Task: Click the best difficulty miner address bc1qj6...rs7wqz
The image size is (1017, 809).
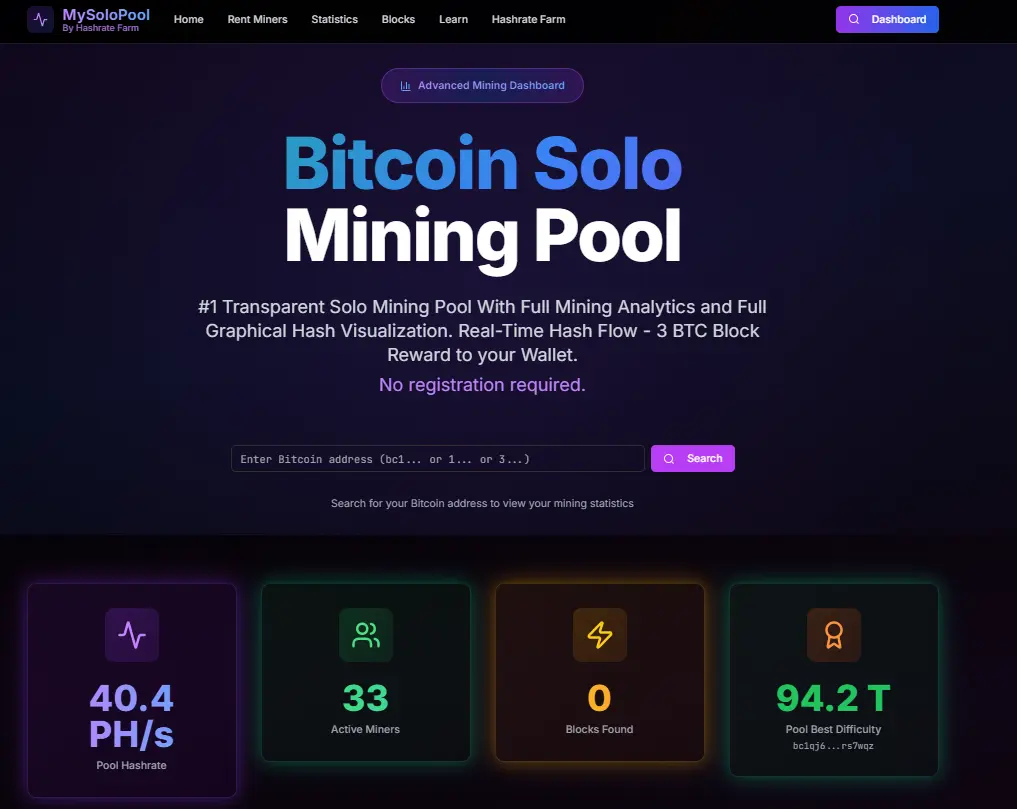Action: point(834,746)
